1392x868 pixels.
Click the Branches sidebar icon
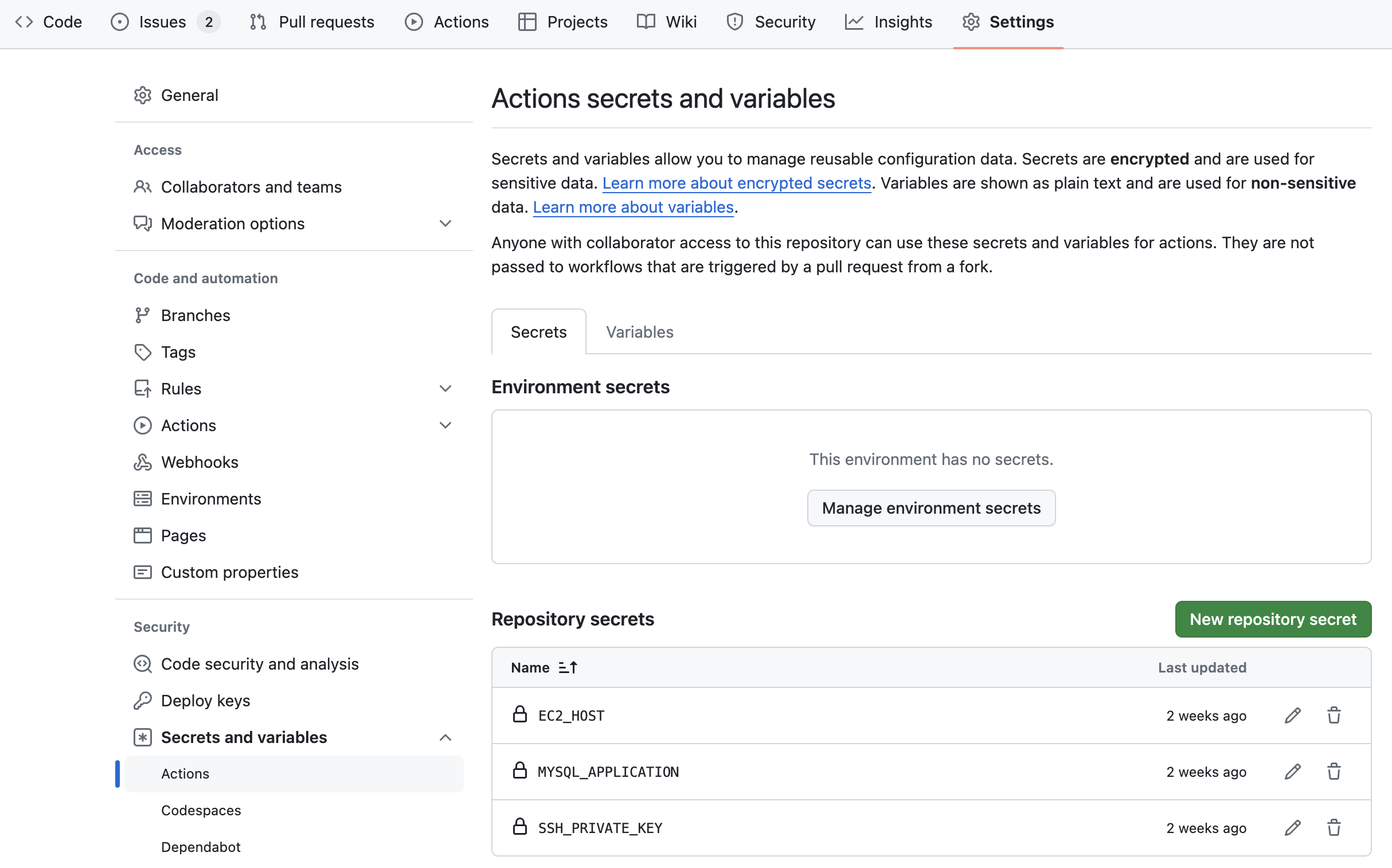point(142,315)
